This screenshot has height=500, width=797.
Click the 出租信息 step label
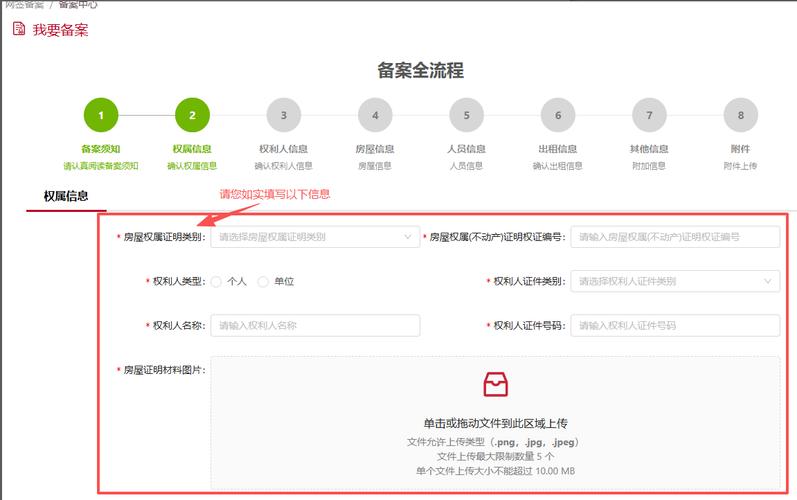(558, 149)
